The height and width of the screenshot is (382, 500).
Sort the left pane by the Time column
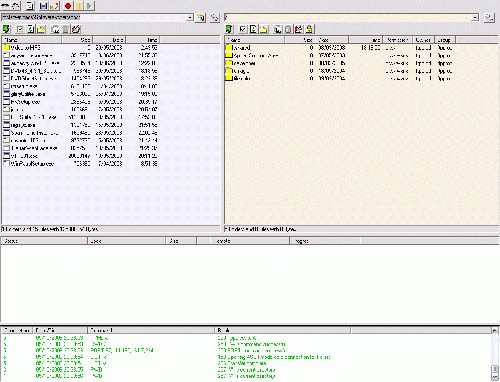(x=142, y=40)
